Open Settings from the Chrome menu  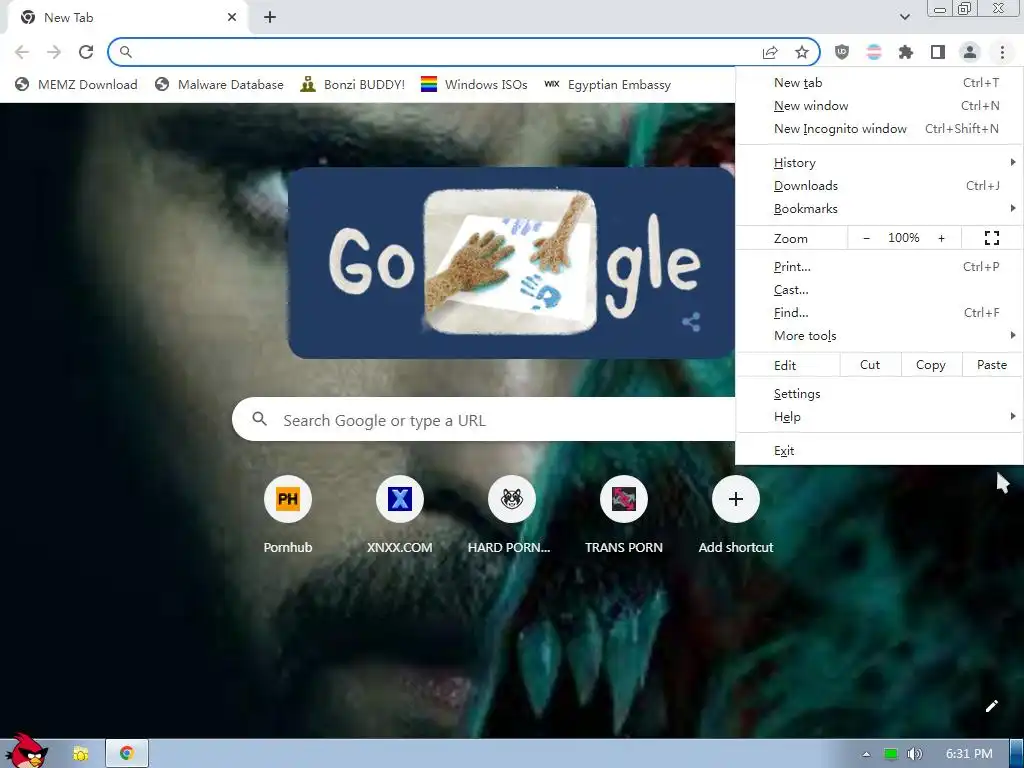tap(880, 394)
